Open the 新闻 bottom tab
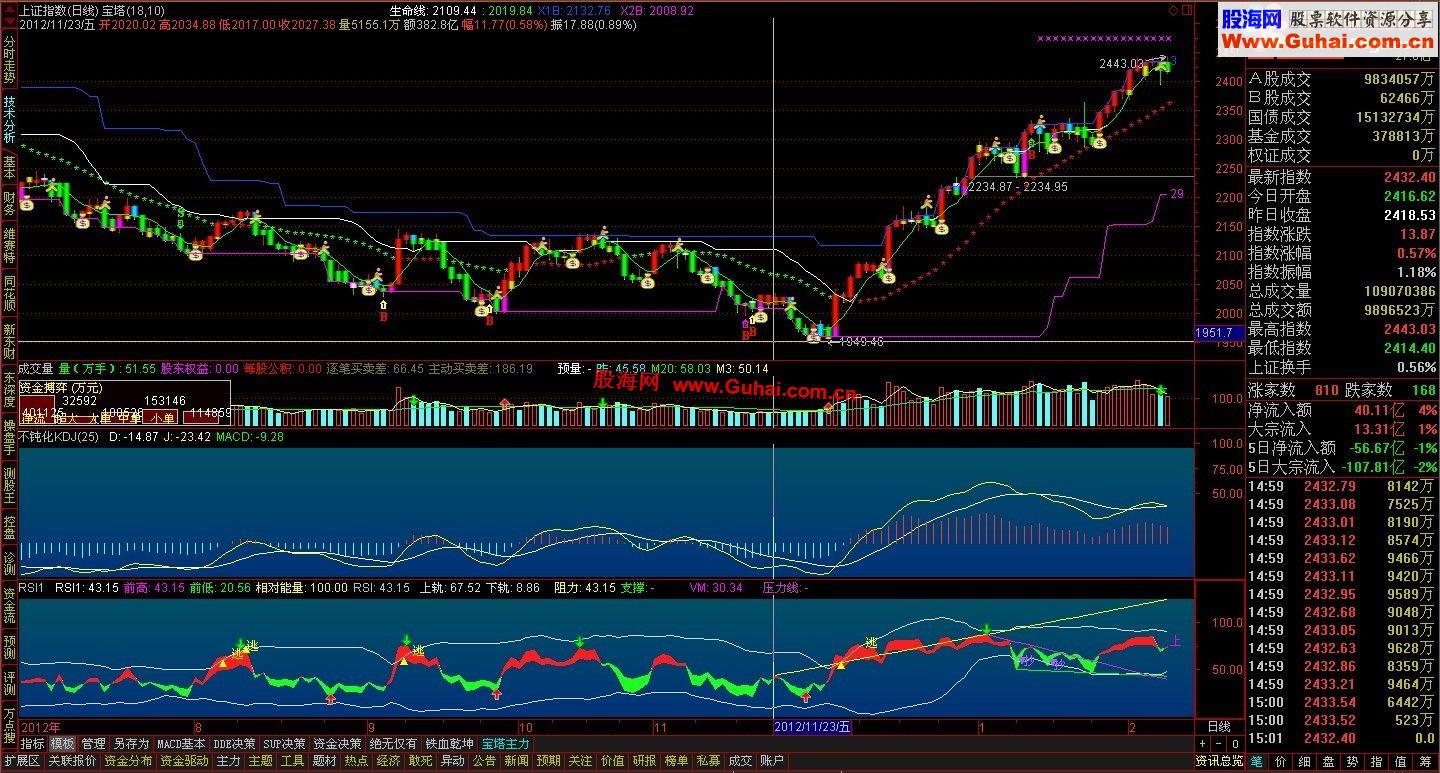 click(x=516, y=761)
